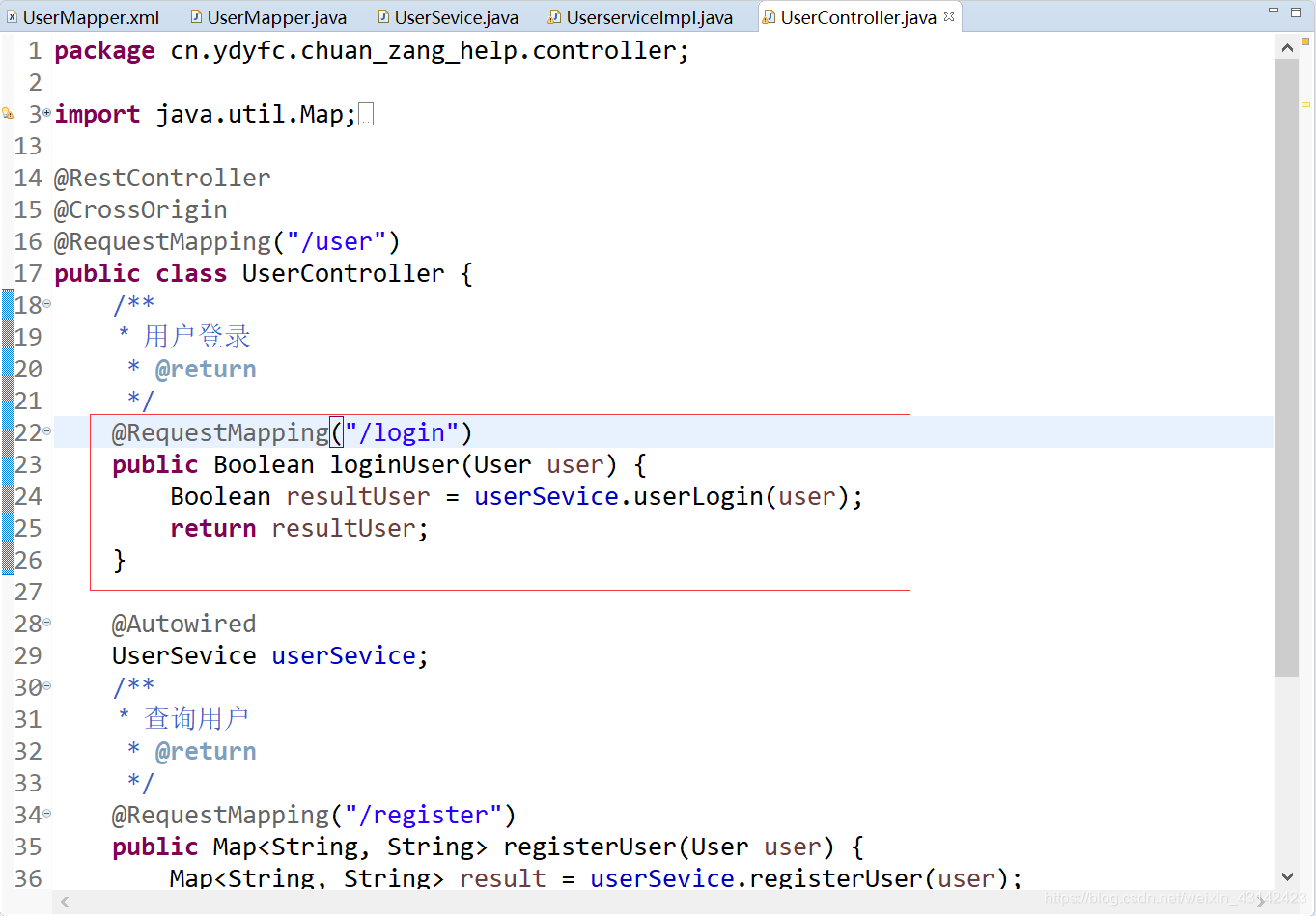
Task: Open the UserSevice.java editor tab
Action: (448, 17)
